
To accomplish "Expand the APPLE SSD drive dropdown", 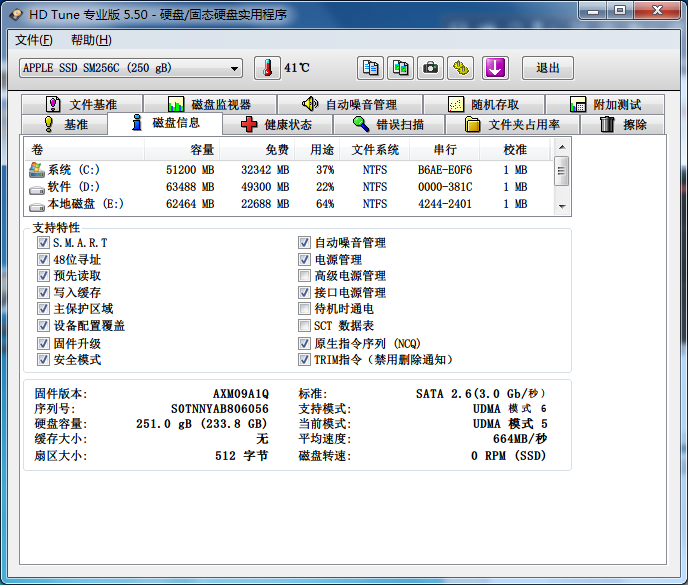I will 235,68.
